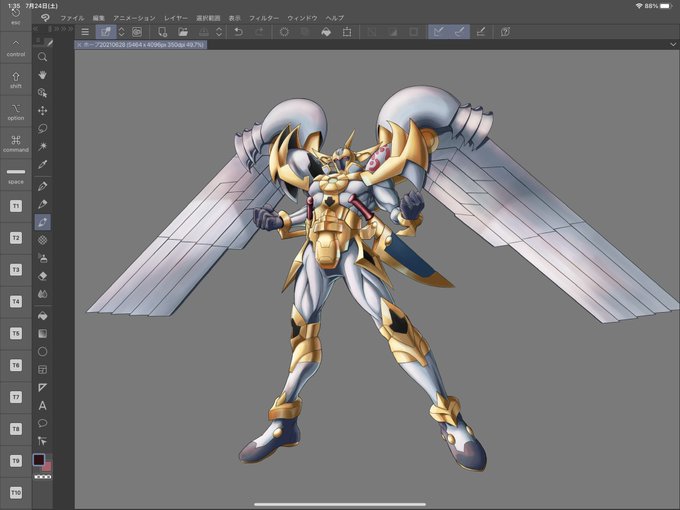Open the レイヤー (Layer) menu

coord(176,18)
